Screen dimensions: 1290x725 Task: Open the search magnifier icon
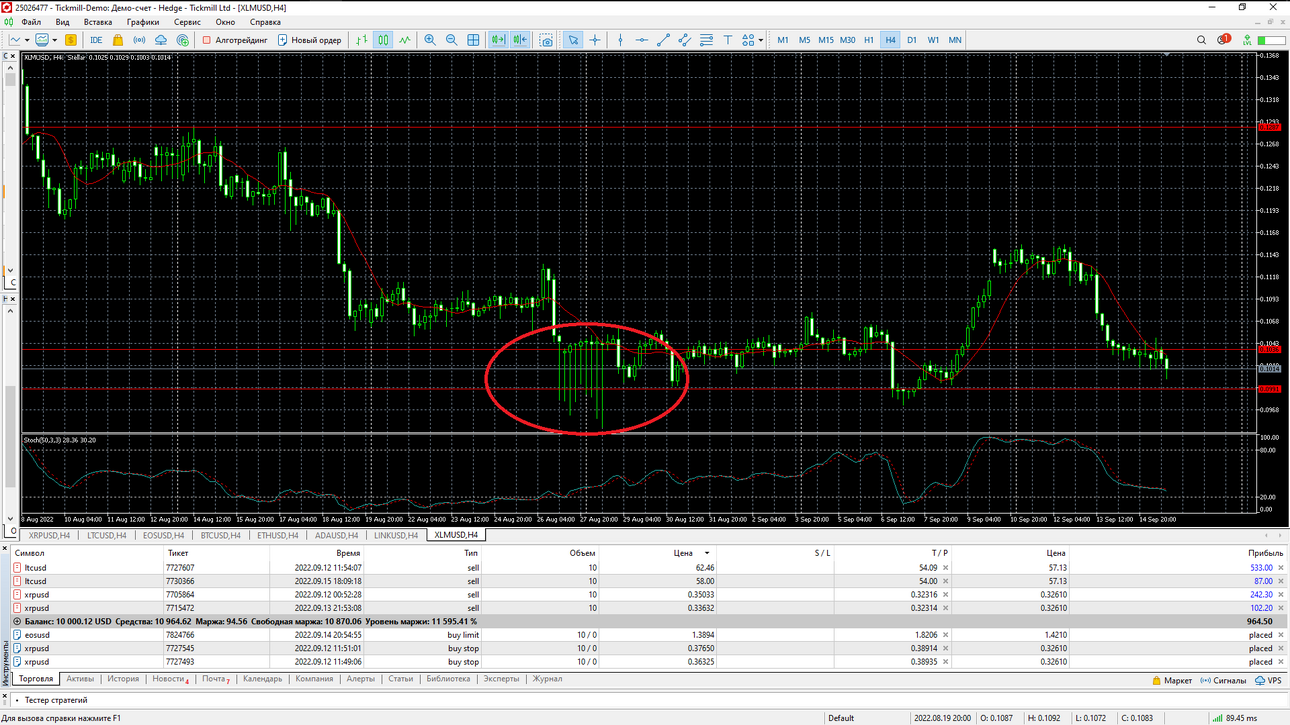(x=1201, y=40)
